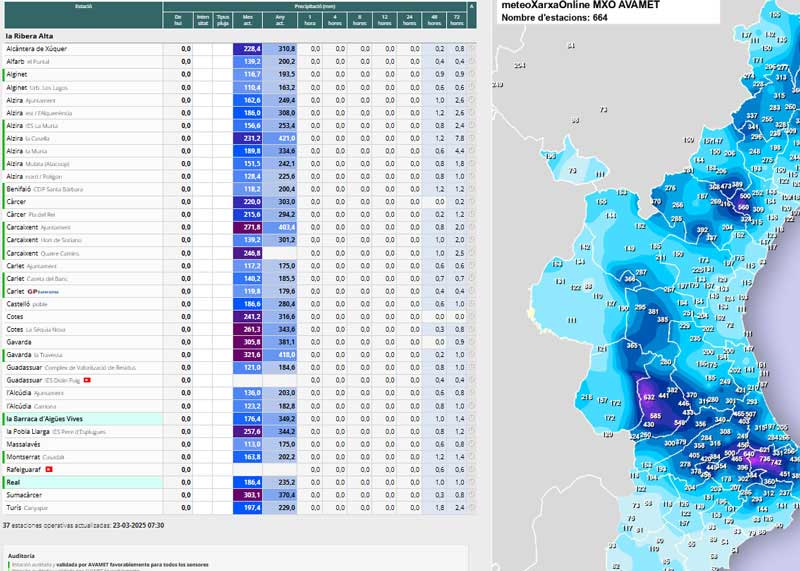Click the GP sponsor logo in Carlet row
Screen dimensions: 800x571
pos(43,291)
